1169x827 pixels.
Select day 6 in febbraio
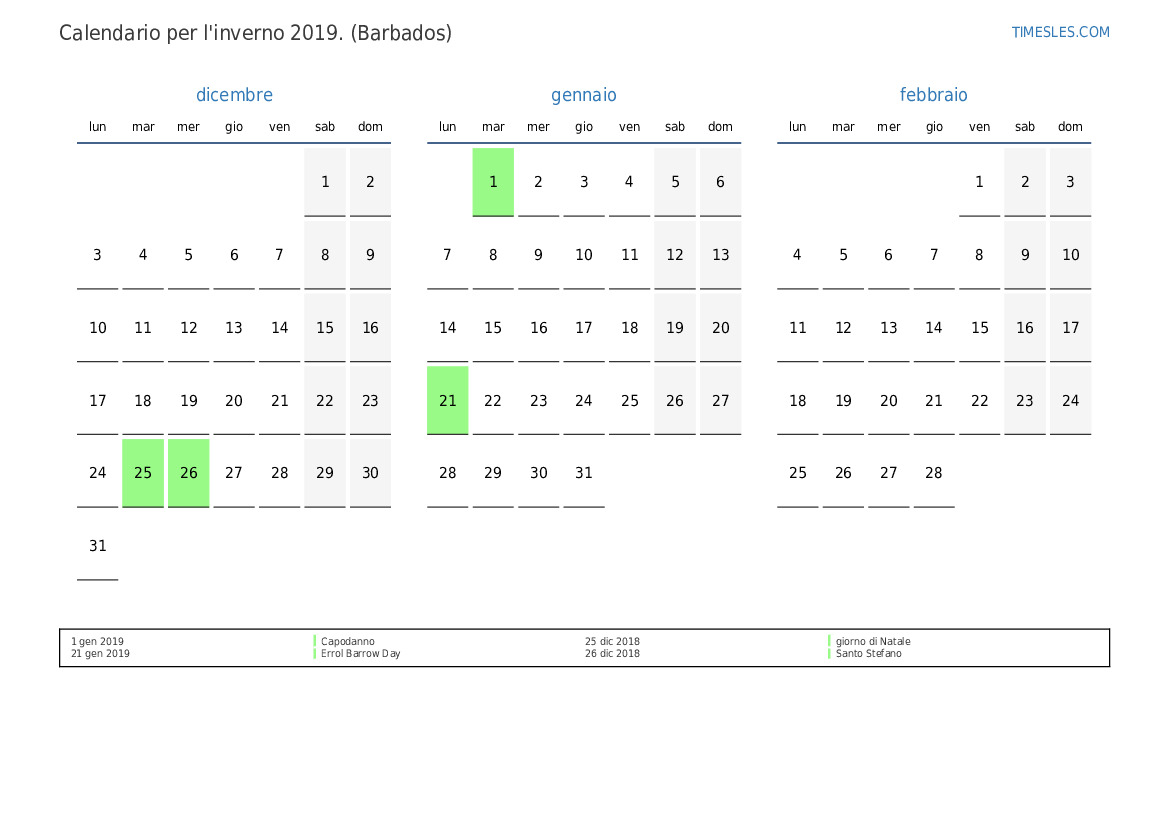(889, 255)
